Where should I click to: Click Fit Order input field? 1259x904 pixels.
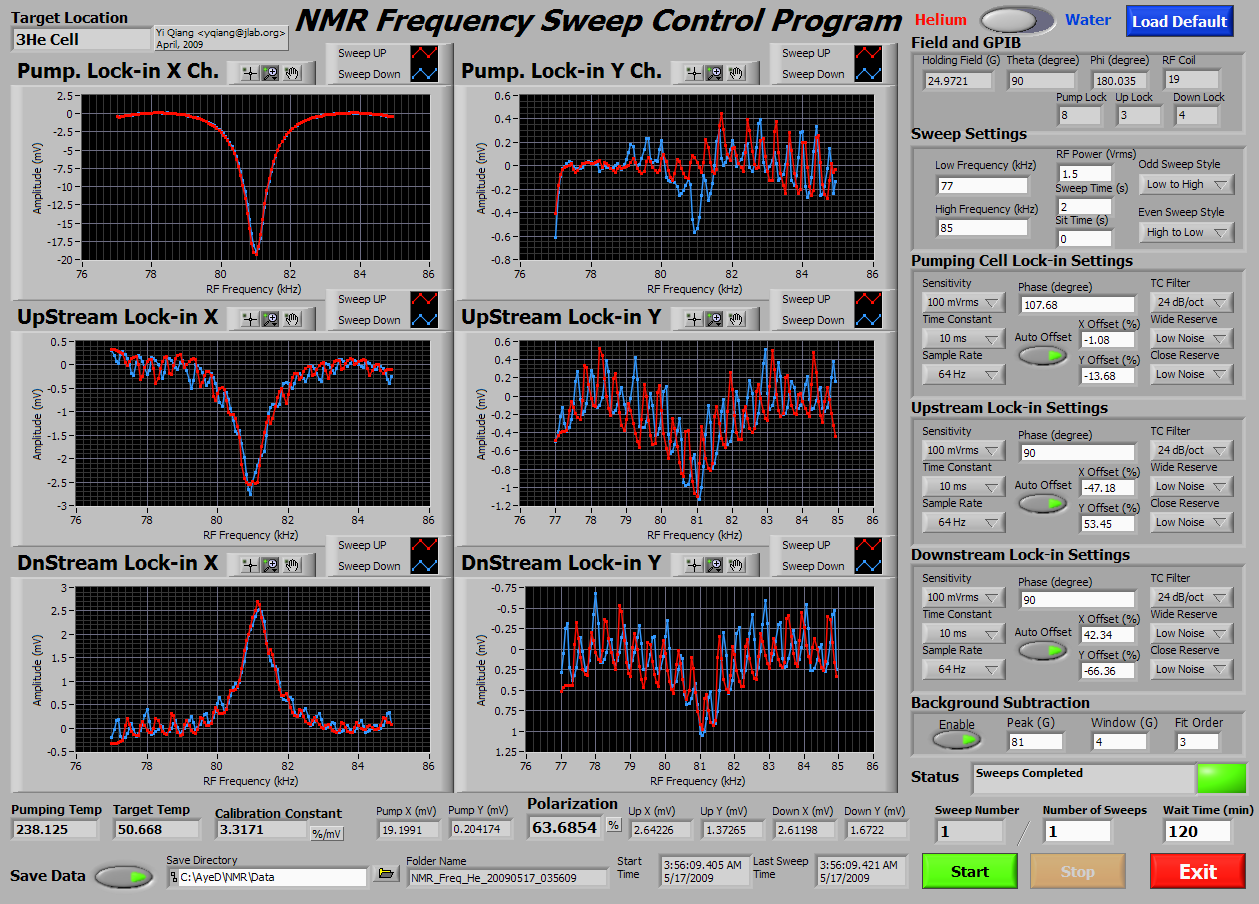(x=1197, y=742)
